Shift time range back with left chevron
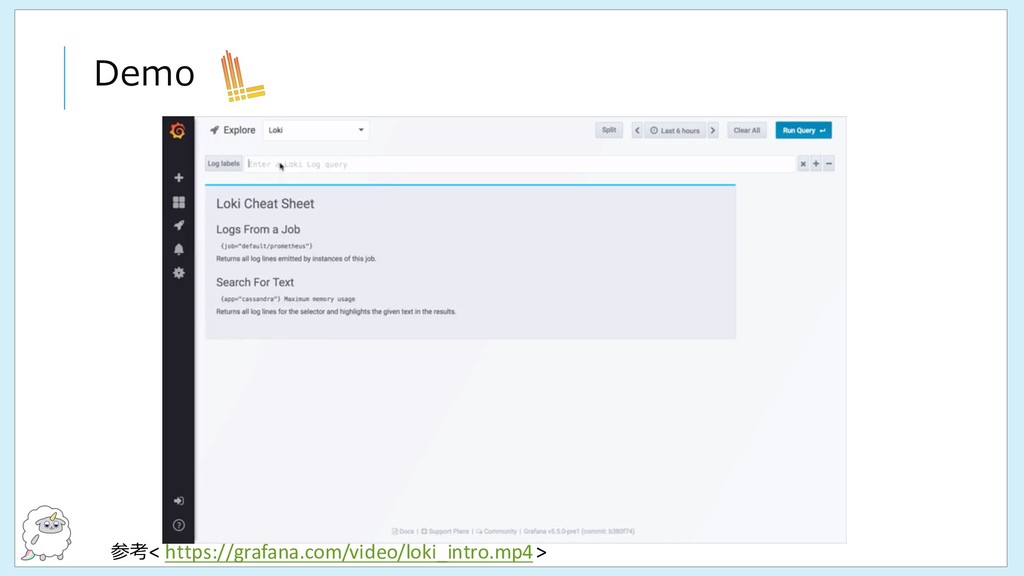The height and width of the screenshot is (576, 1024). tap(637, 131)
